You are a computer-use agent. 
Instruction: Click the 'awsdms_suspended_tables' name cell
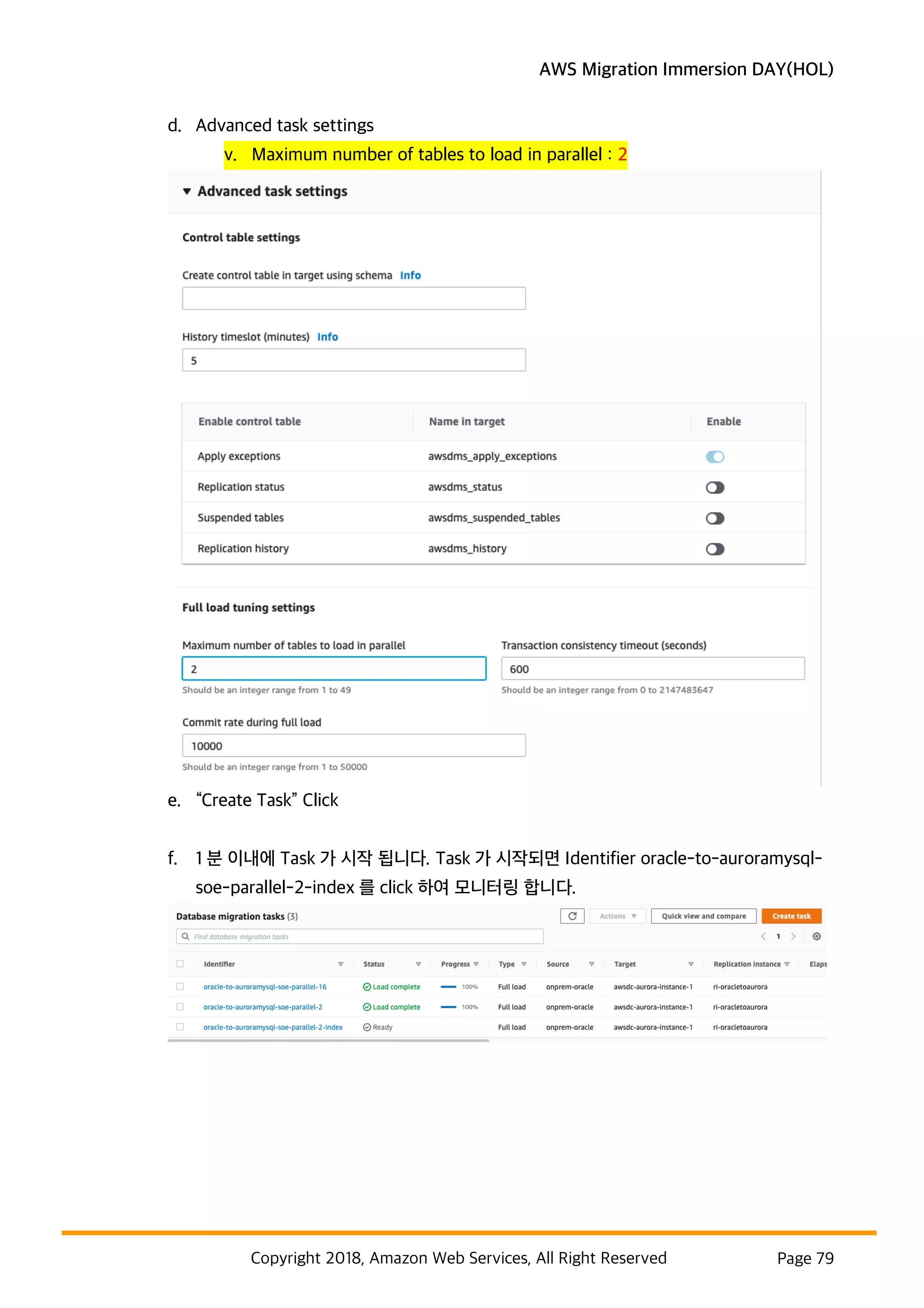494,518
